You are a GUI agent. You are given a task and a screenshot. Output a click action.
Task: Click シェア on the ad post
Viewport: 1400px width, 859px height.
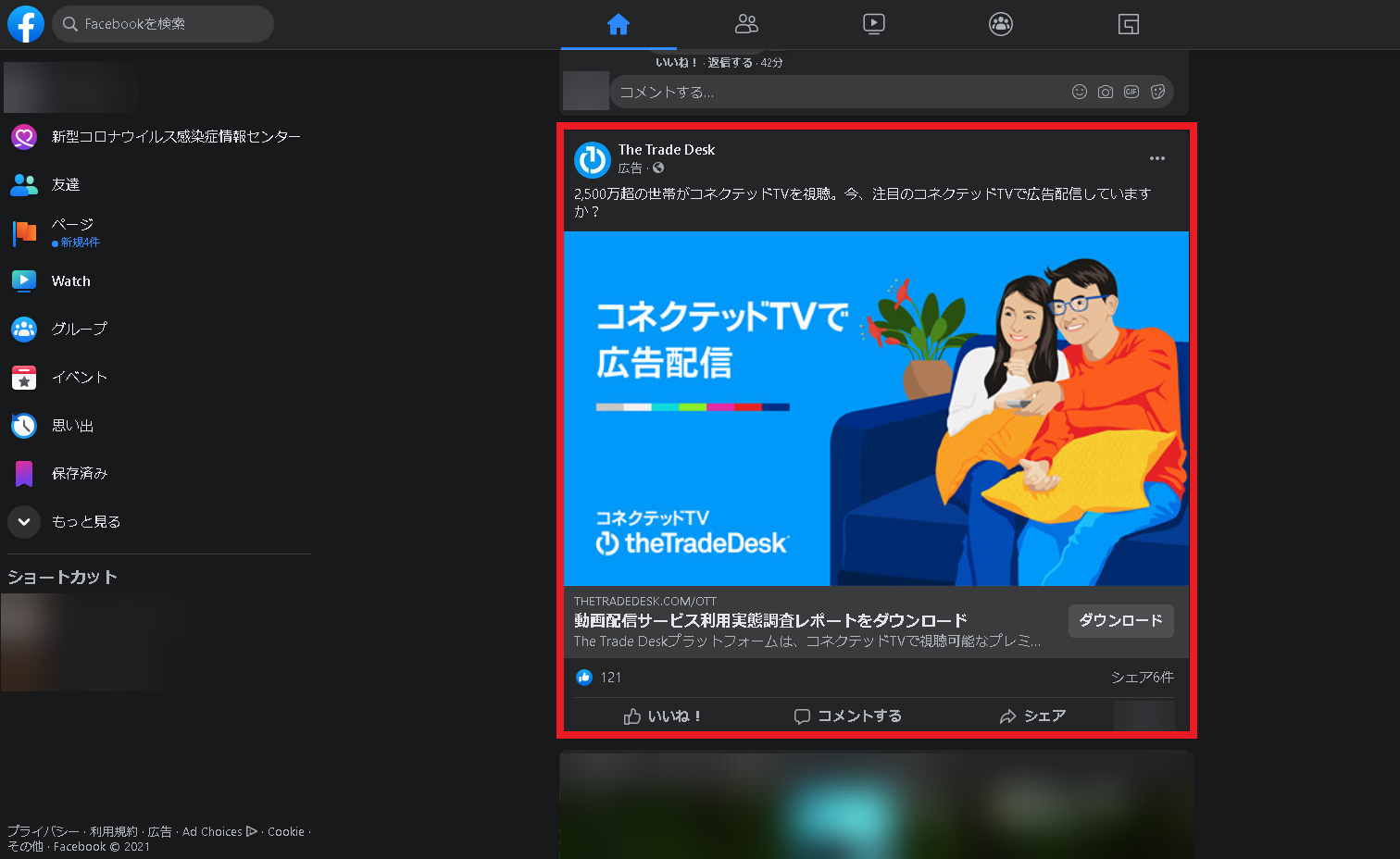[1032, 716]
